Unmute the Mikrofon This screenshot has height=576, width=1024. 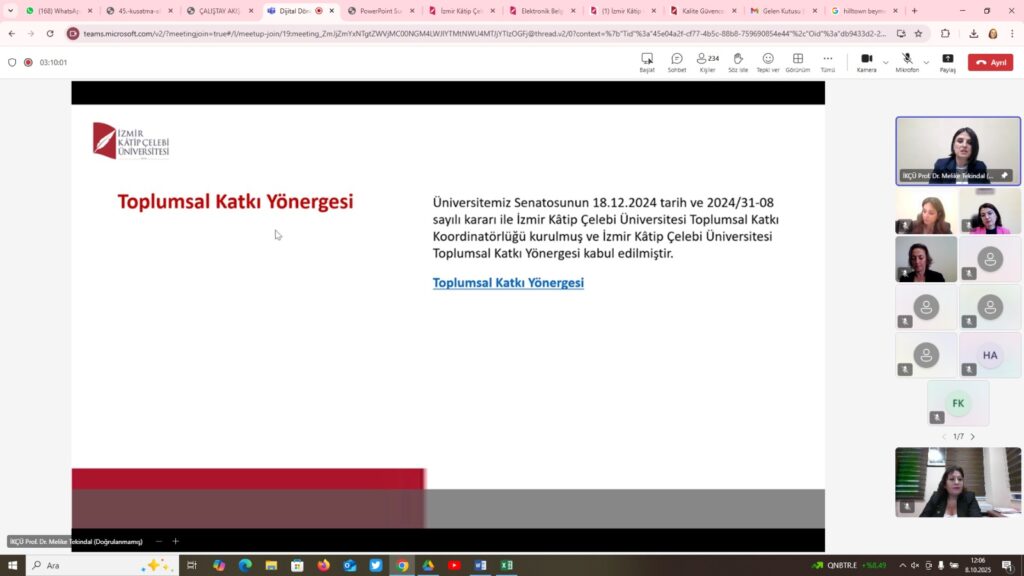[x=906, y=62]
